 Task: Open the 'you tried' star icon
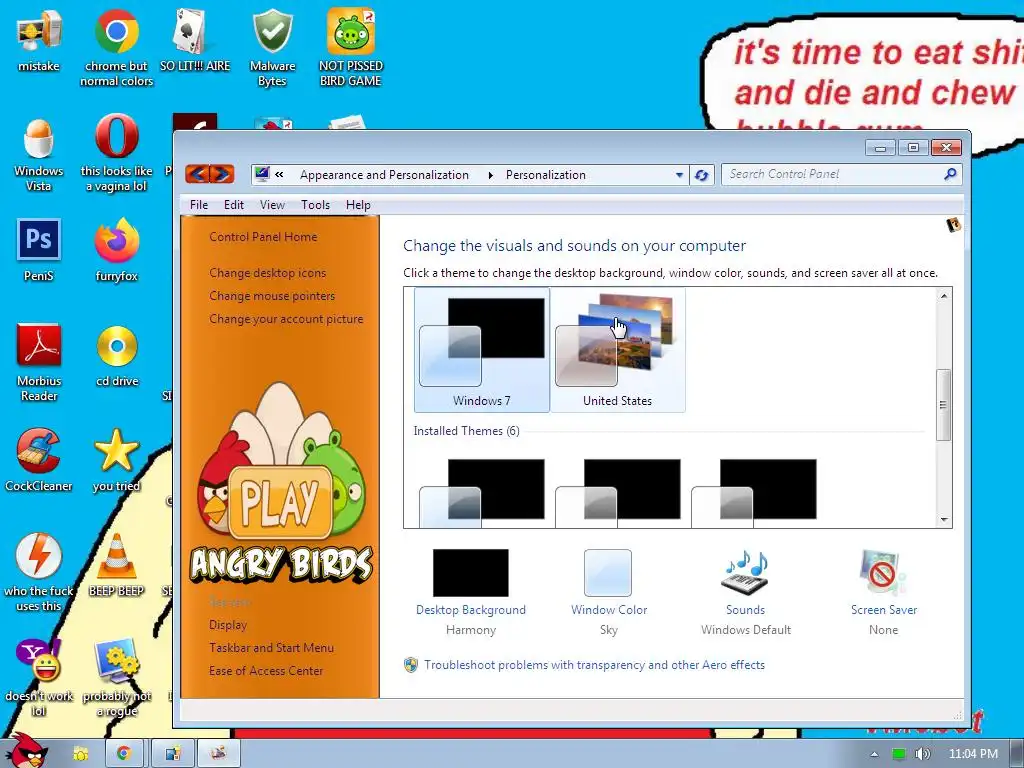(x=116, y=460)
